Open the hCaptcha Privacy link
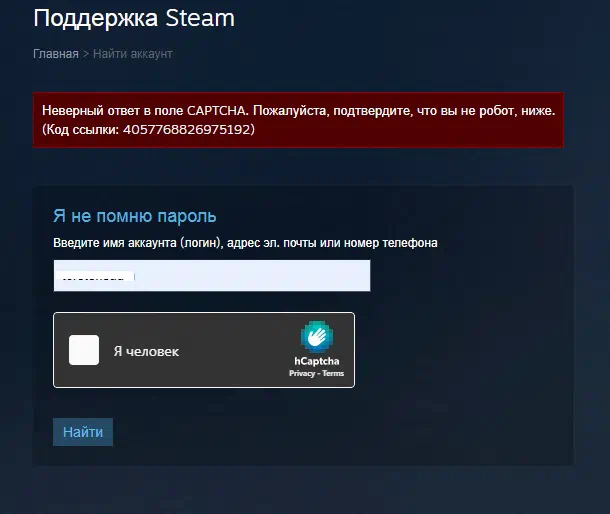 tap(301, 373)
